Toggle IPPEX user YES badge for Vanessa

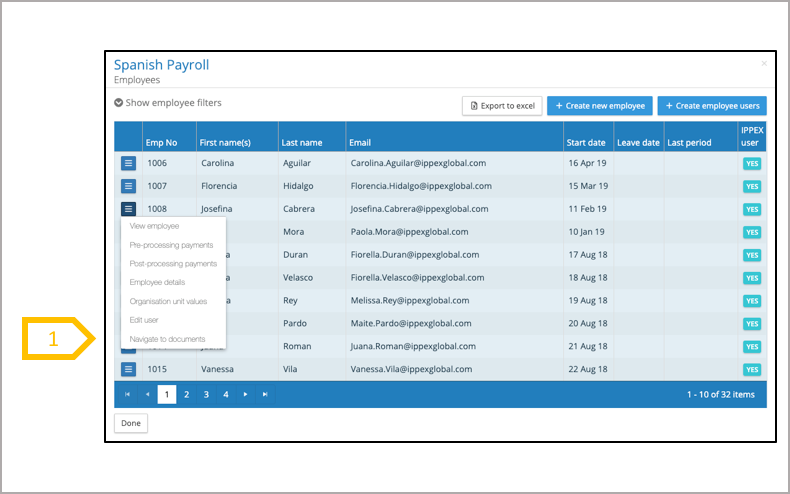pyautogui.click(x=752, y=369)
